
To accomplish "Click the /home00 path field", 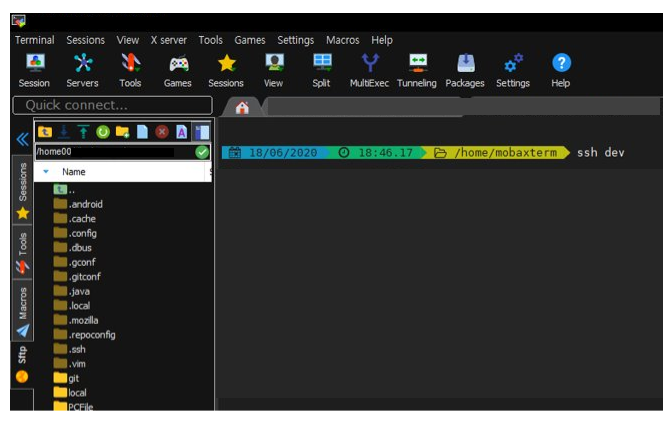I will tap(114, 152).
